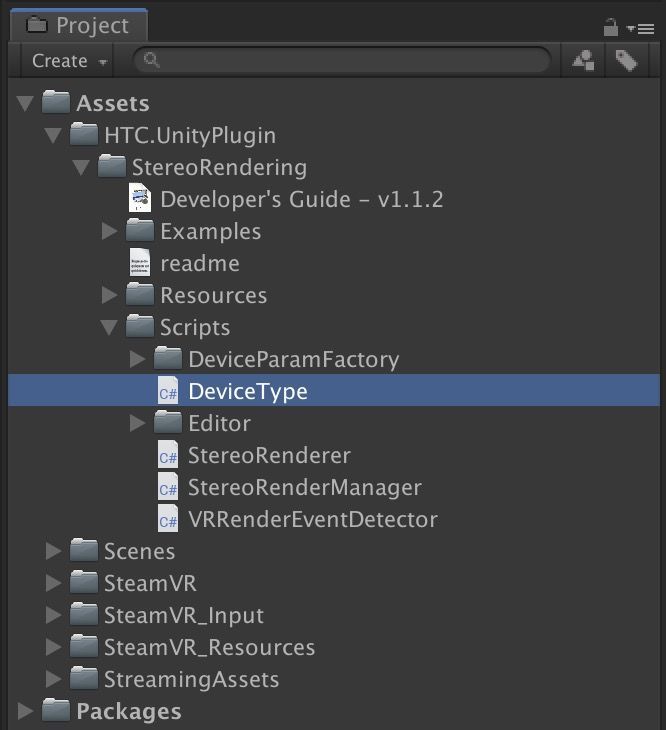Click into the project search field
Screen dimensions: 666x730
click(342, 60)
